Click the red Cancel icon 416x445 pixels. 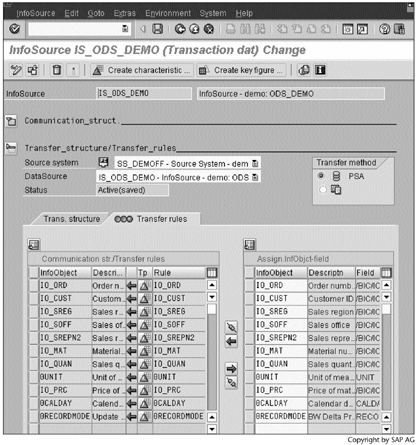pyautogui.click(x=209, y=29)
